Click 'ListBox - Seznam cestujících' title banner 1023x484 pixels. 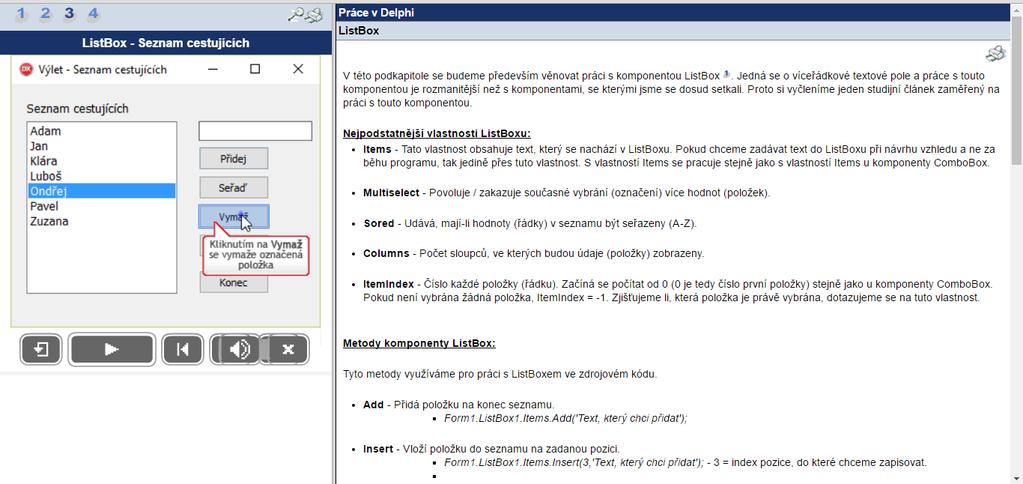point(166,43)
